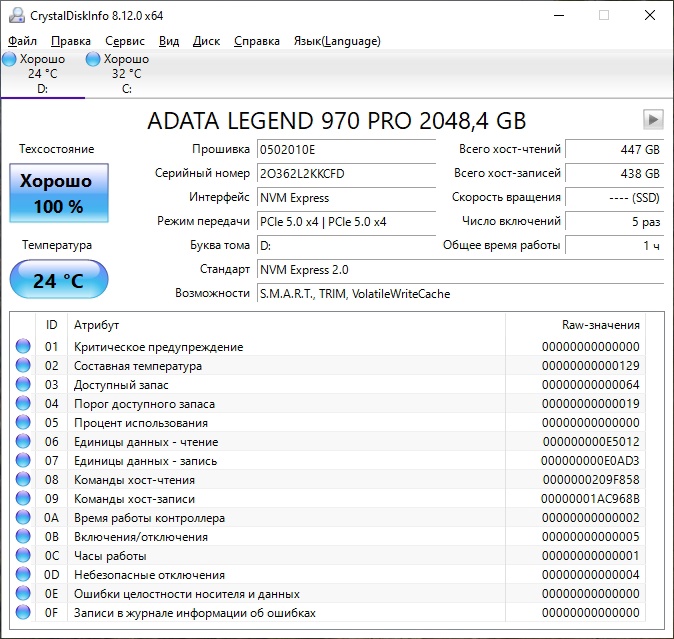Click the interface field NVM Express

point(346,198)
